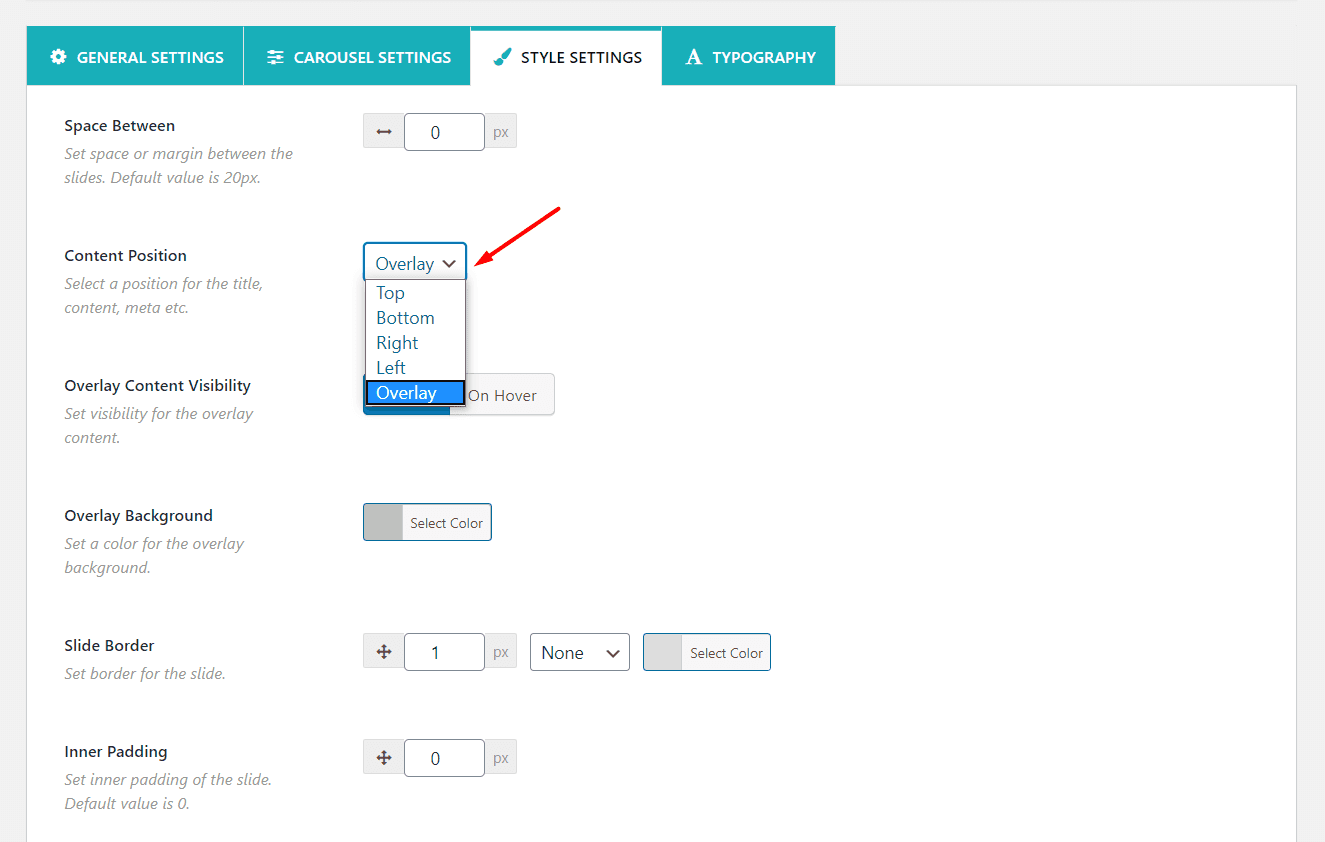Click the sliders icon on Carousel Settings tab
Image resolution: width=1325 pixels, height=842 pixels.
[275, 57]
